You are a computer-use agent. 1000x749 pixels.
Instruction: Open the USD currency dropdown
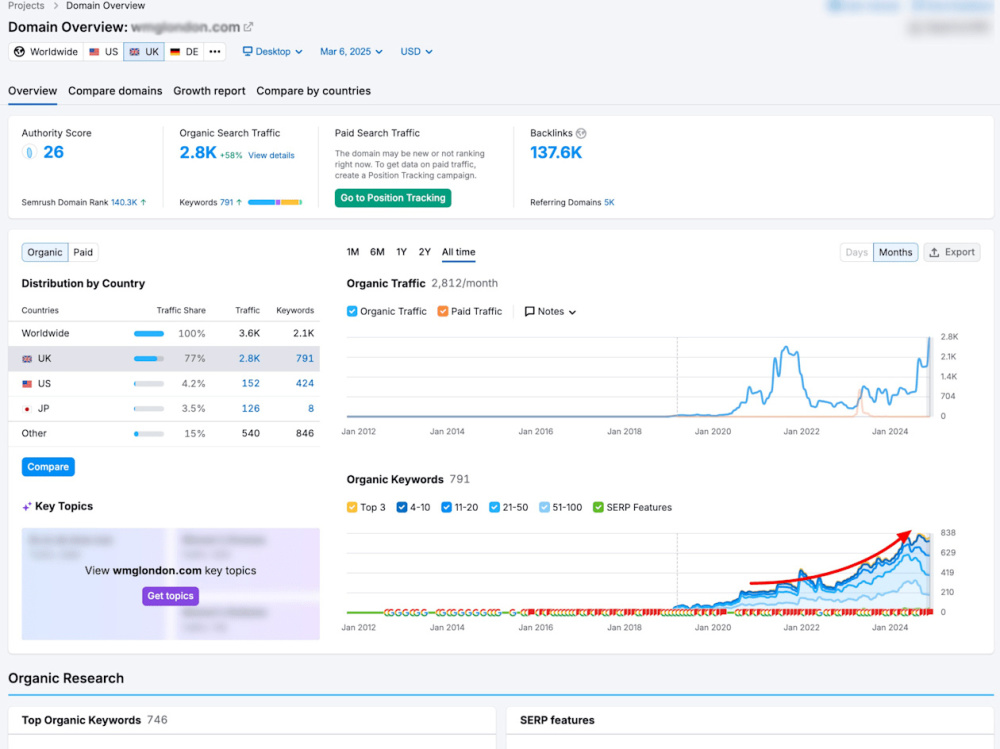[x=416, y=52]
